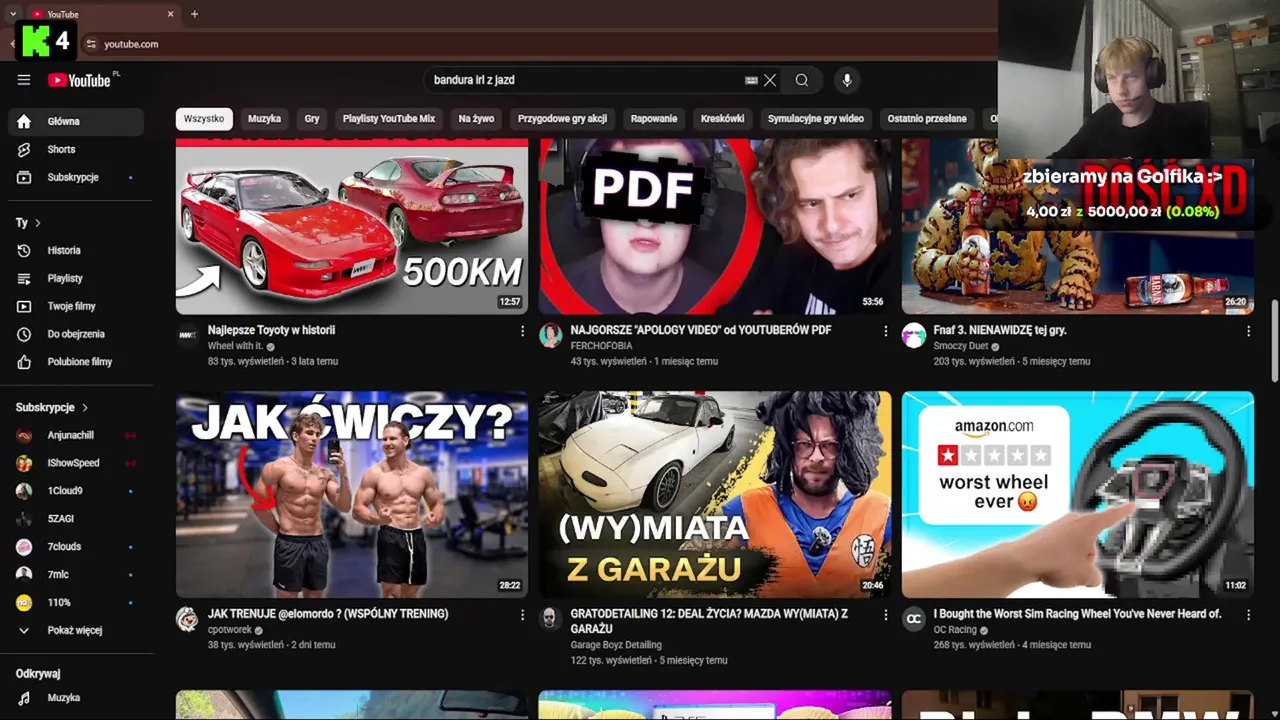Screen dimensions: 1280x720
Task: Open (WY)MIATA Z GARAŻU thumbnail
Action: coord(715,494)
